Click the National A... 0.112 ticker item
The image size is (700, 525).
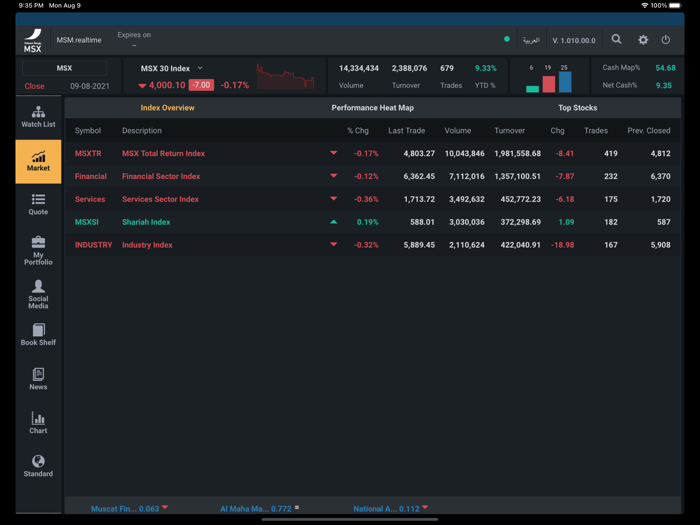[x=391, y=508]
